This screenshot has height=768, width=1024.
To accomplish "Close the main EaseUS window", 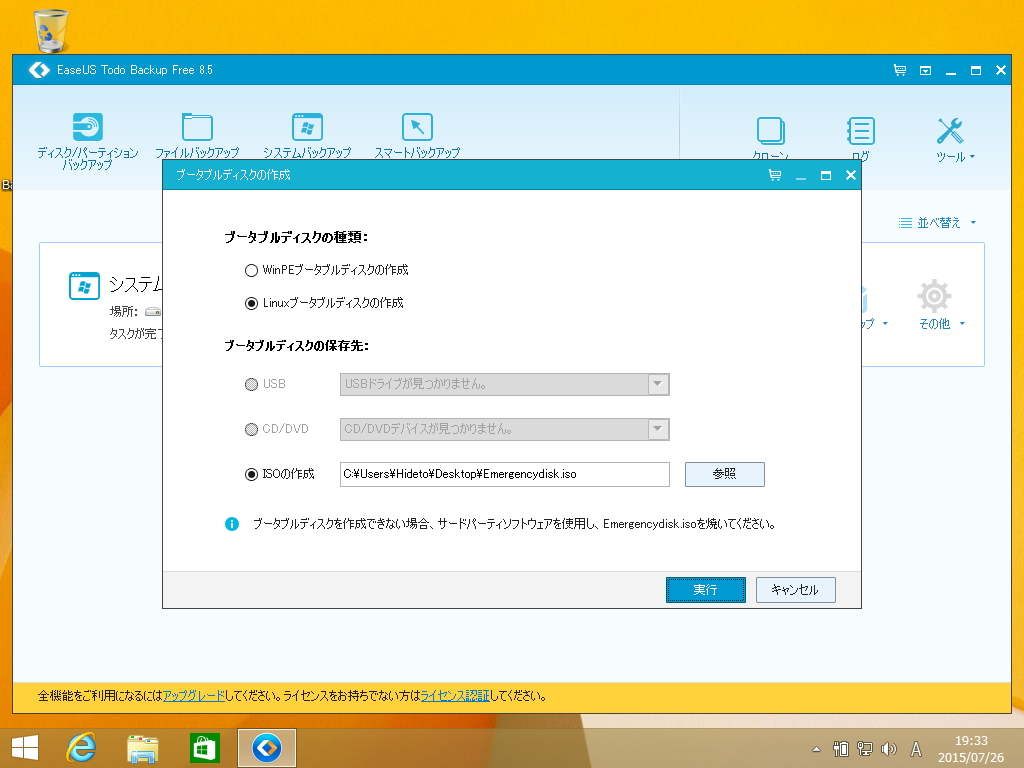I will [1000, 70].
